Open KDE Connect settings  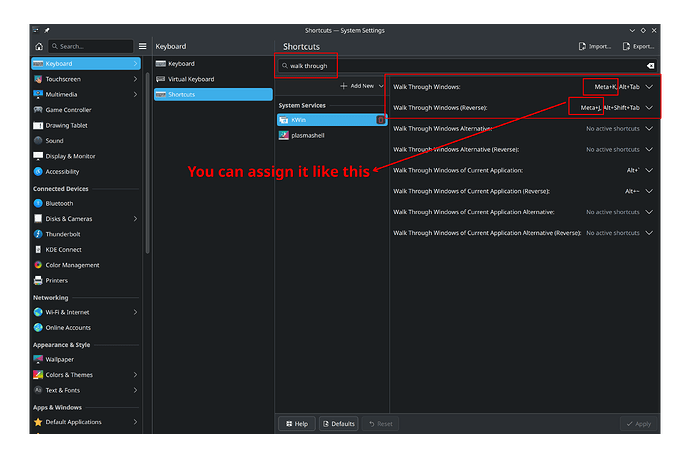tap(86, 249)
